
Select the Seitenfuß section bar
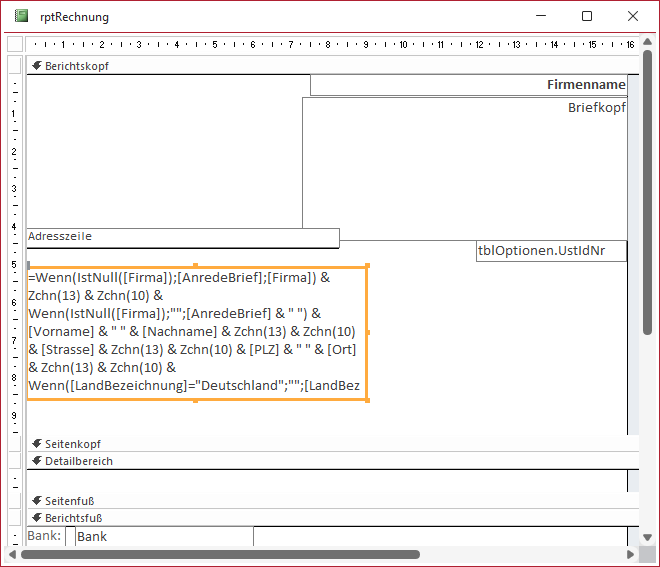click(x=330, y=501)
